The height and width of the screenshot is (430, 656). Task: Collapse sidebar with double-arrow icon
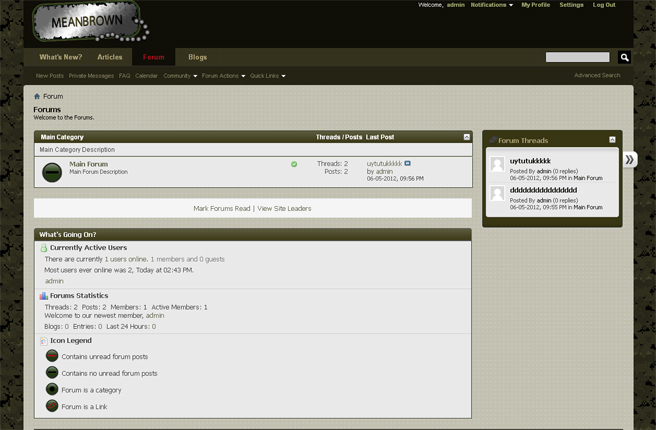(629, 160)
